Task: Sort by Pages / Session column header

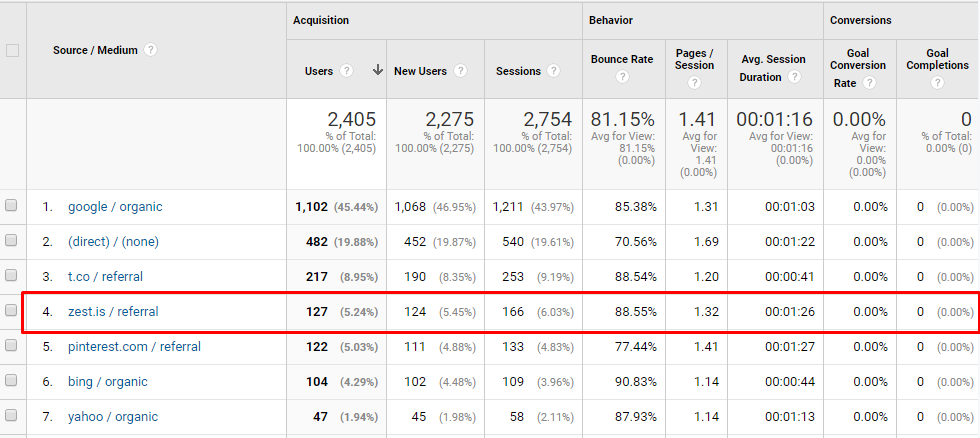Action: click(694, 59)
